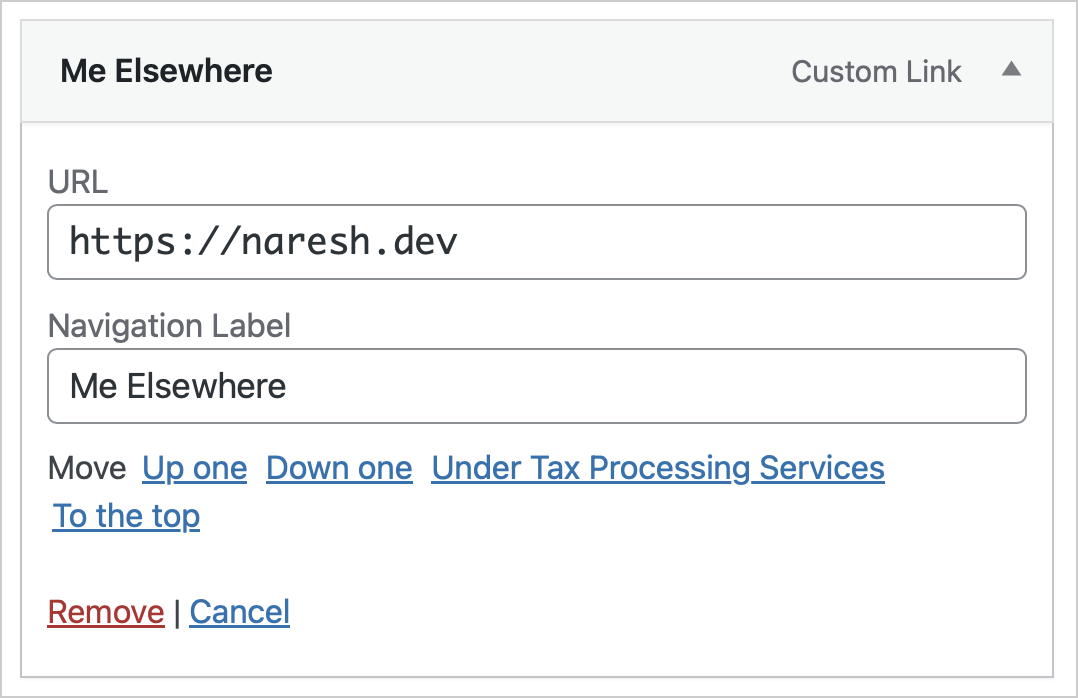1078x698 pixels.
Task: Click the blue Cancel link
Action: pyautogui.click(x=239, y=612)
